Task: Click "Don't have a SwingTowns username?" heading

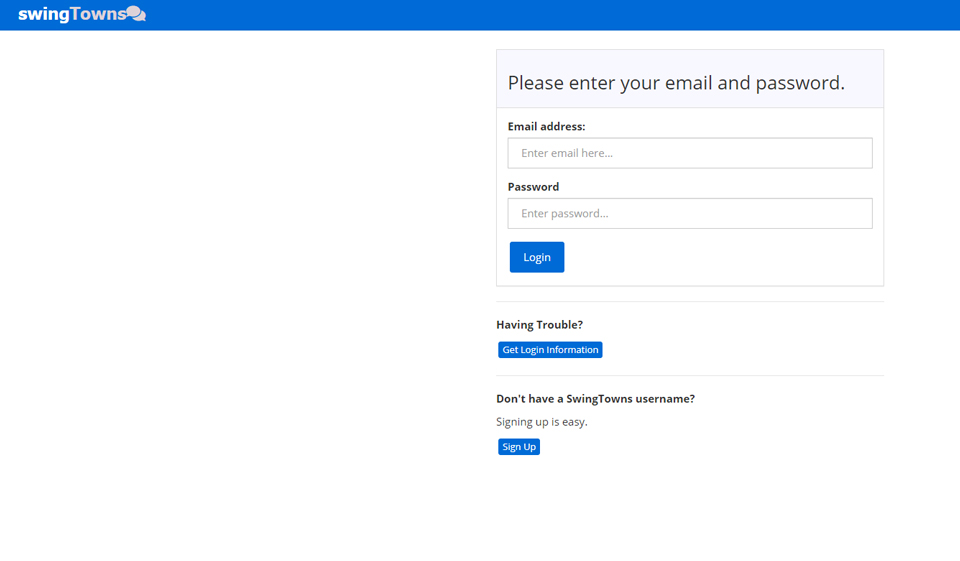Action: [595, 399]
